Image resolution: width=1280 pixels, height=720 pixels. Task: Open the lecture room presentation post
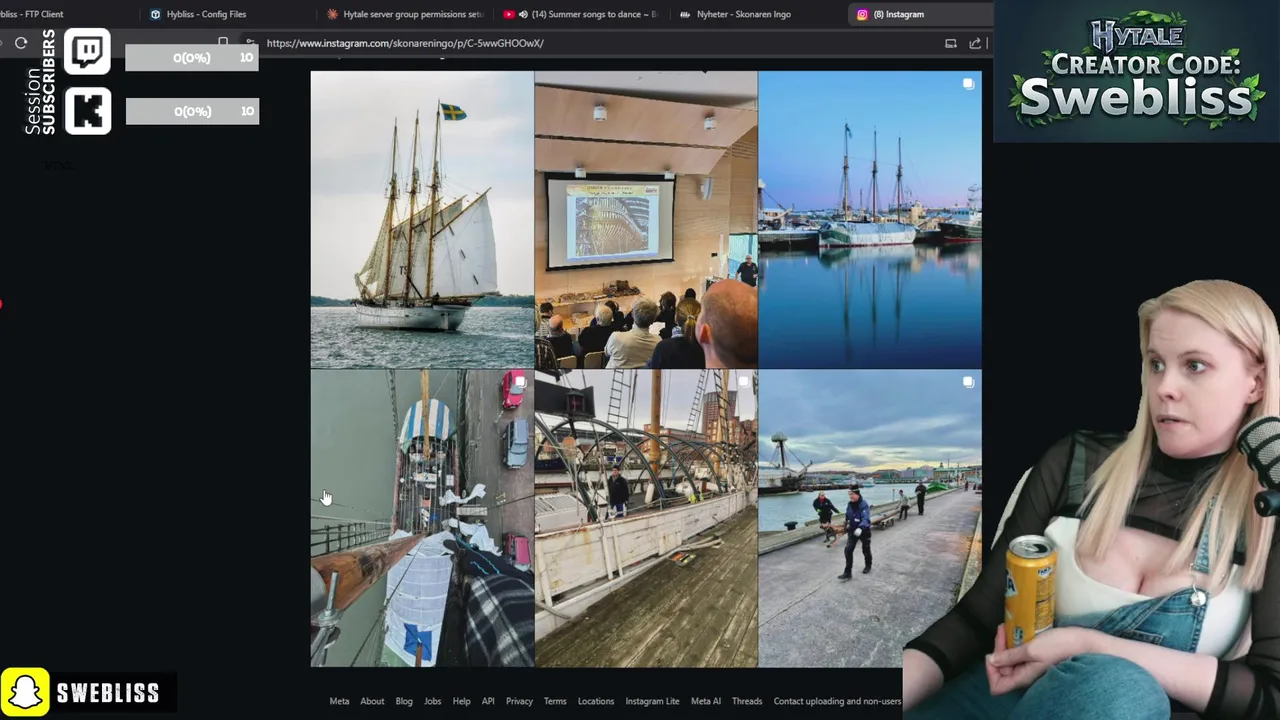pos(646,219)
